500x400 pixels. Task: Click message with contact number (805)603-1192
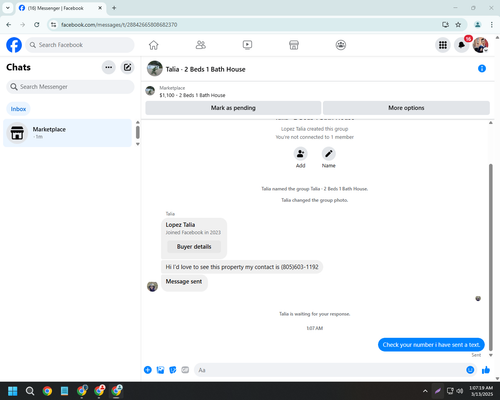[242, 267]
